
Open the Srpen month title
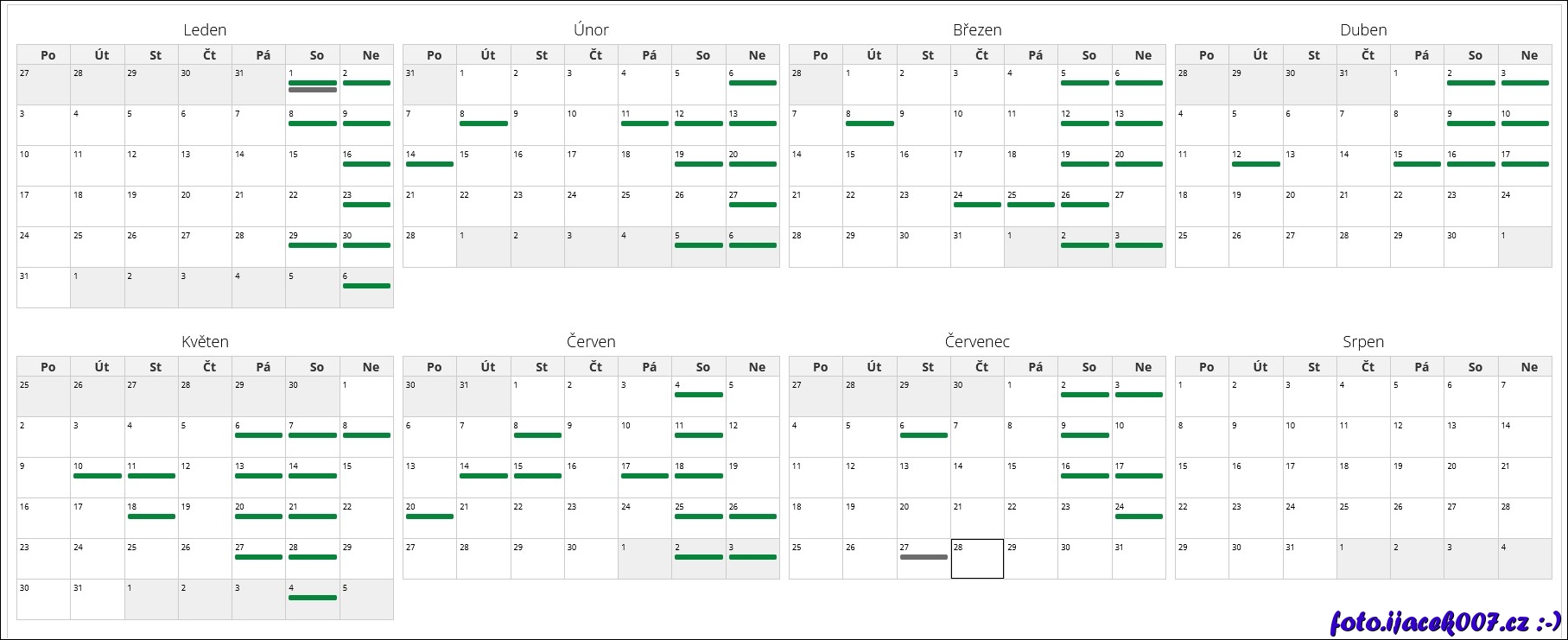tap(1363, 342)
